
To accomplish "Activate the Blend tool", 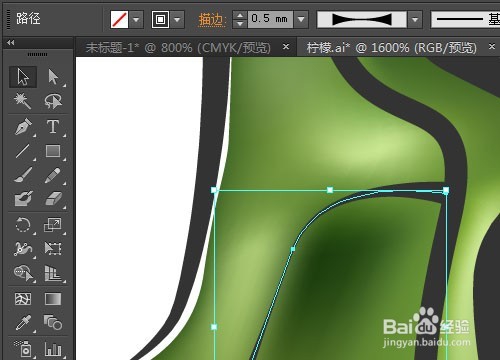I will click(x=53, y=323).
